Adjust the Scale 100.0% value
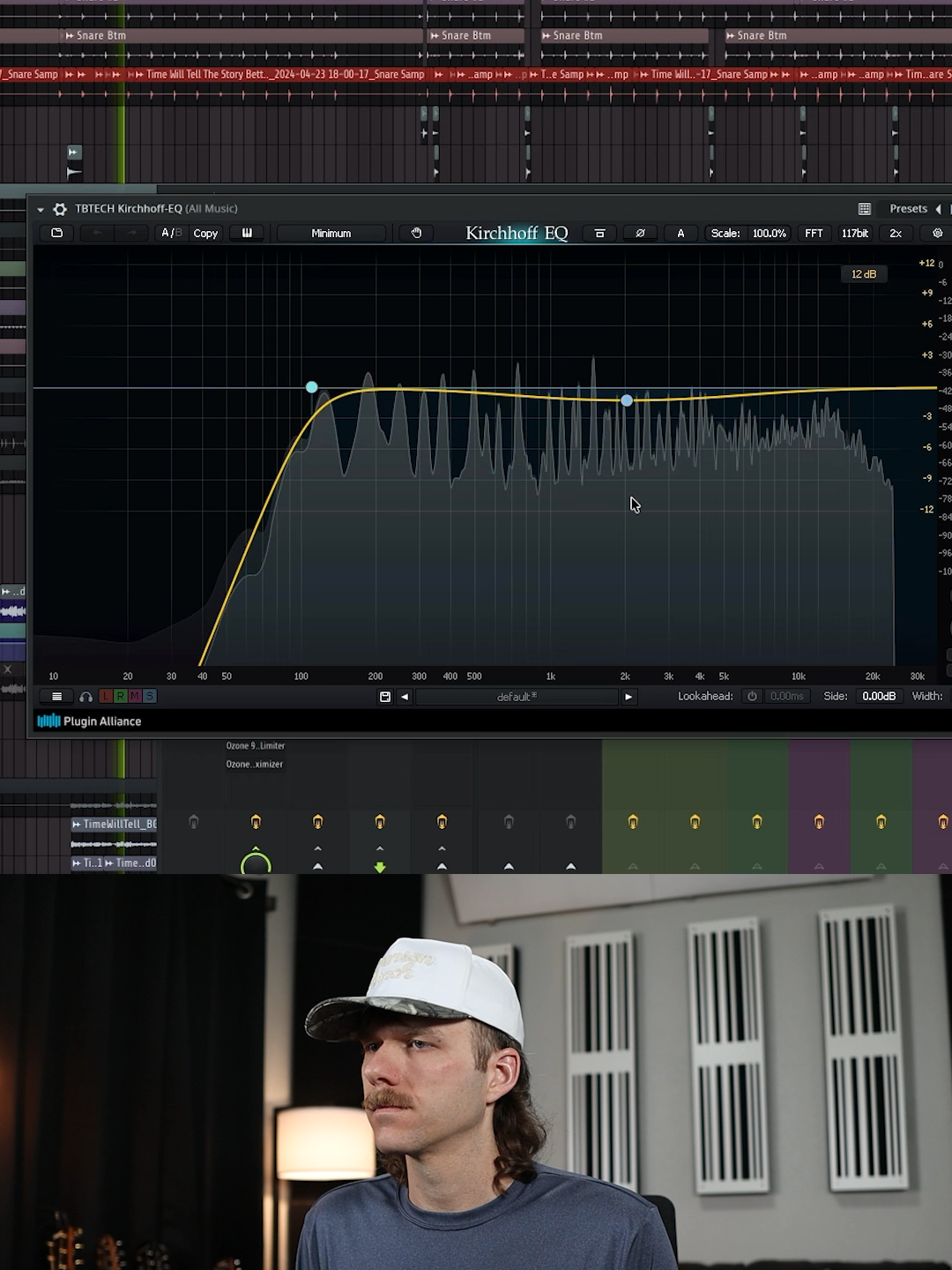 (769, 233)
